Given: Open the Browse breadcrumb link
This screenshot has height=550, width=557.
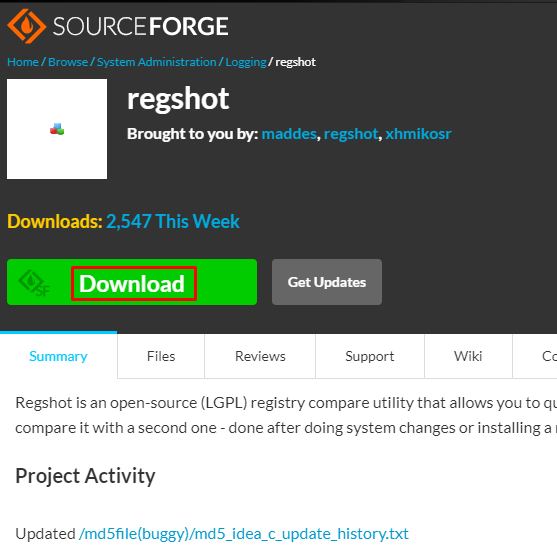Looking at the screenshot, I should point(68,62).
